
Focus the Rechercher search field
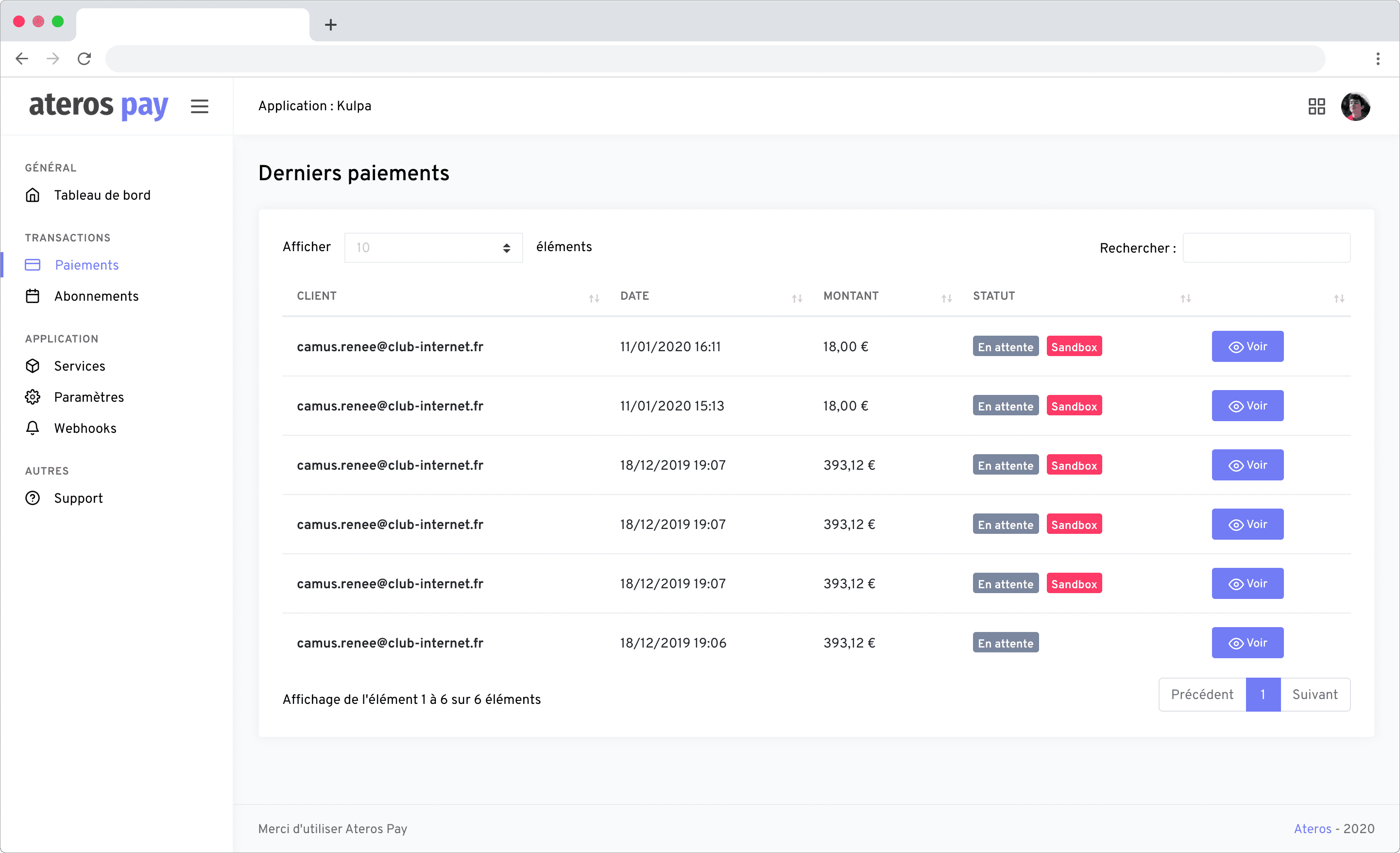pyautogui.click(x=1266, y=248)
